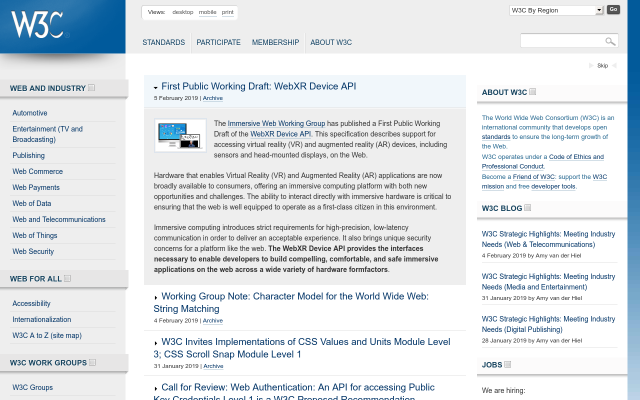The image size is (640, 400).
Task: Click the right Skip arrow
Action: point(614,65)
